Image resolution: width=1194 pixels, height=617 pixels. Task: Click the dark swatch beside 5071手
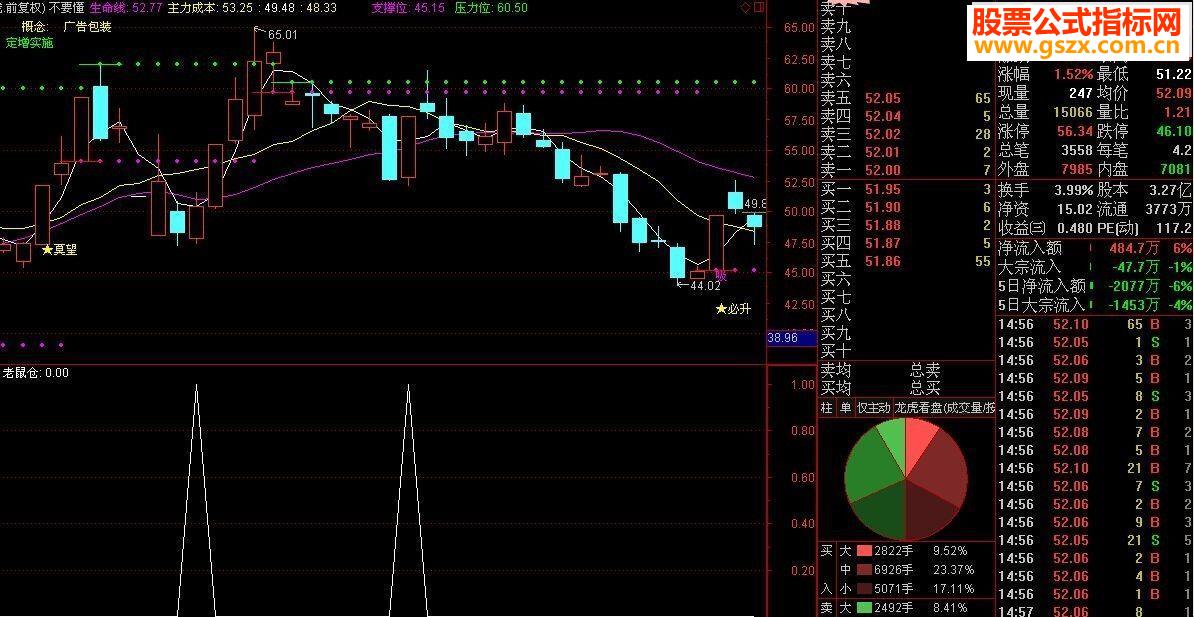pyautogui.click(x=864, y=589)
